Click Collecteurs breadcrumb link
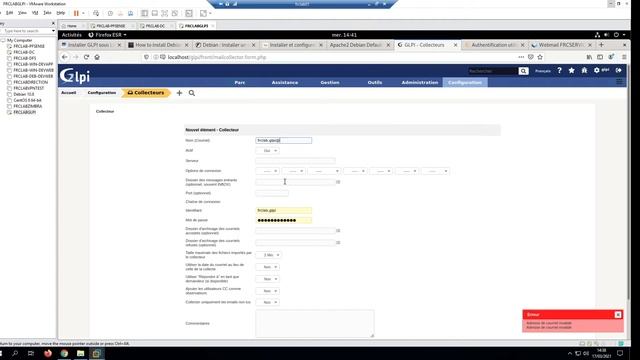 146,93
